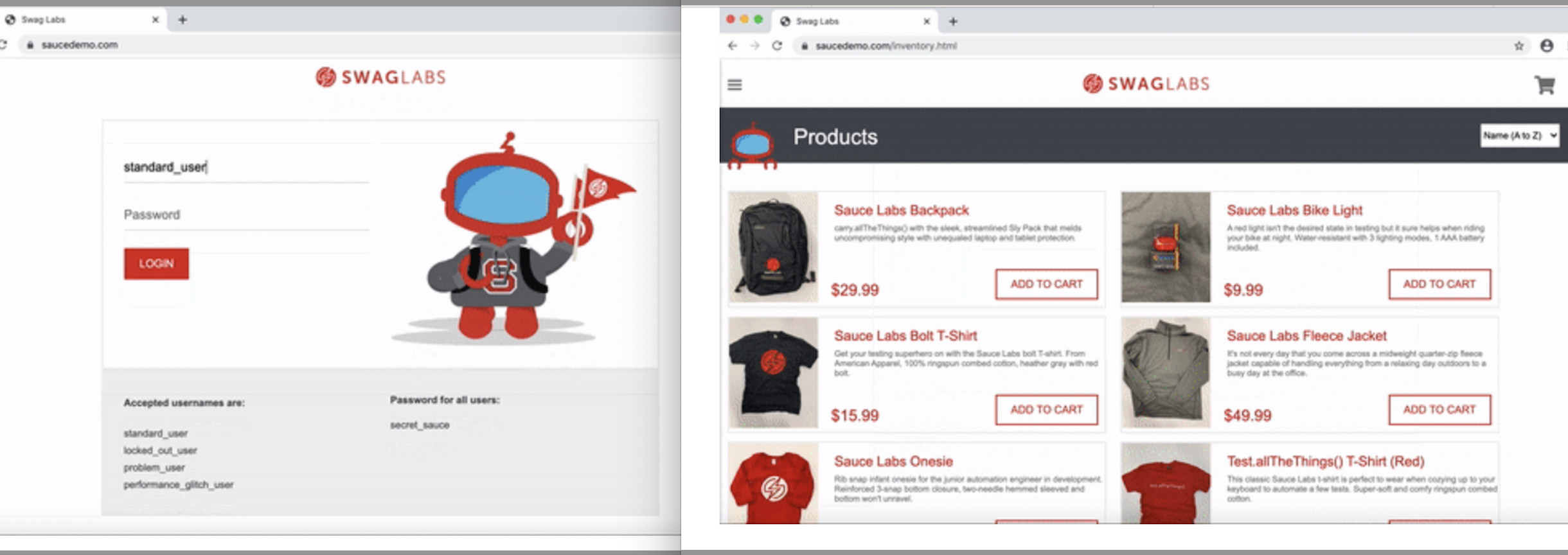Click the backpack product thumbnail
The height and width of the screenshot is (555, 1568).
point(773,247)
